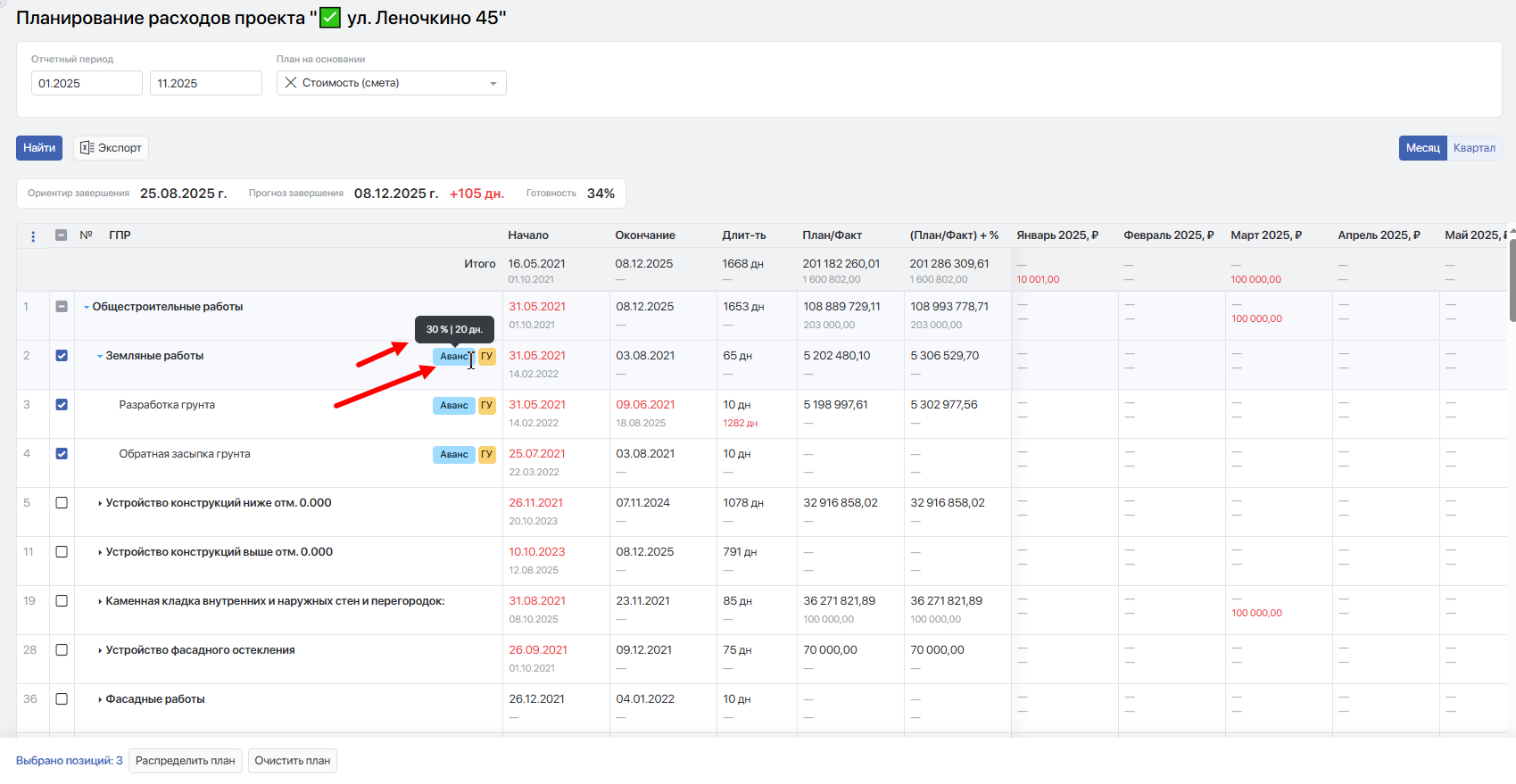Click ГУ badge on Разработка грунта row

(486, 406)
